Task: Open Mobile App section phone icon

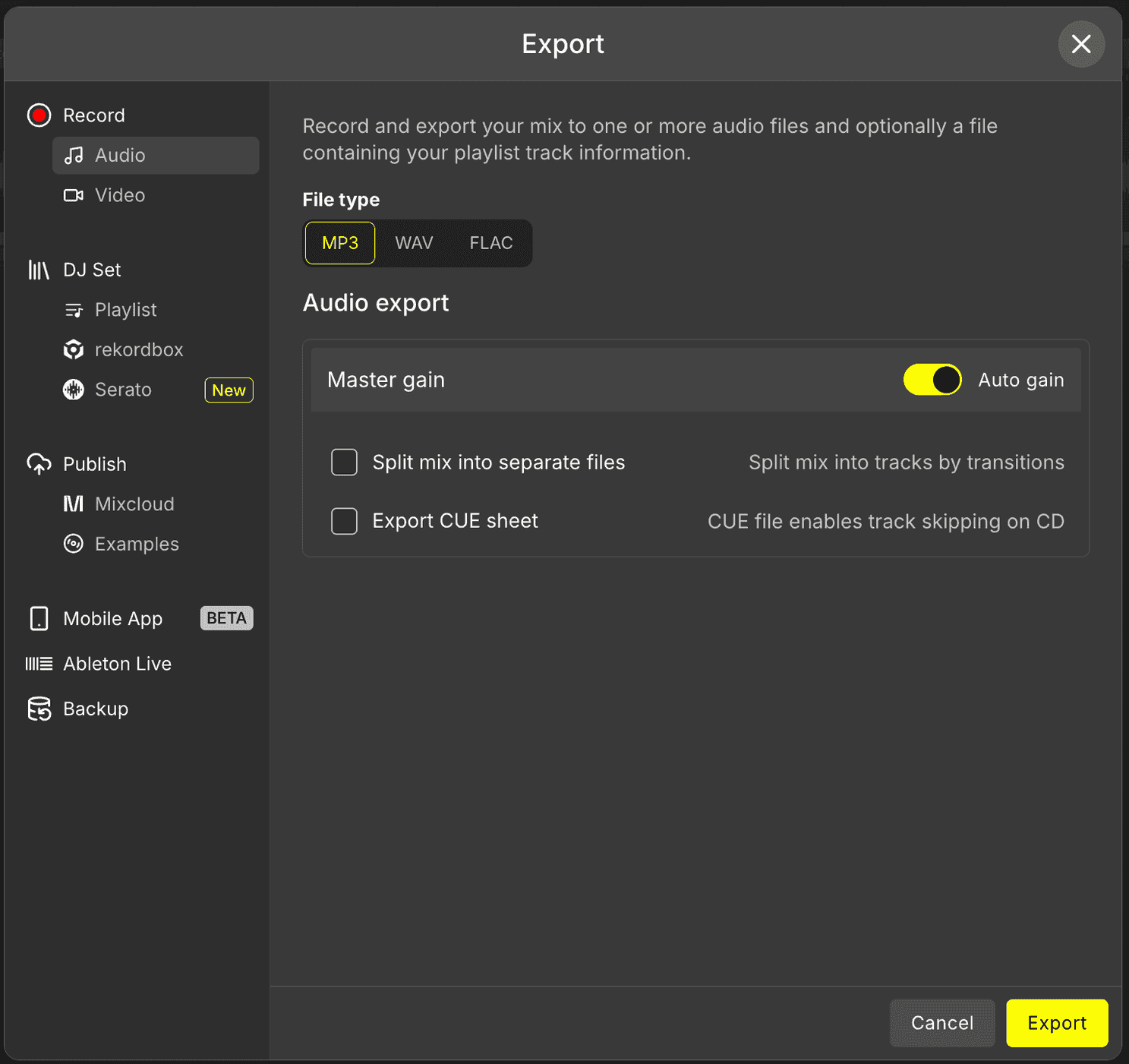Action: 39,618
